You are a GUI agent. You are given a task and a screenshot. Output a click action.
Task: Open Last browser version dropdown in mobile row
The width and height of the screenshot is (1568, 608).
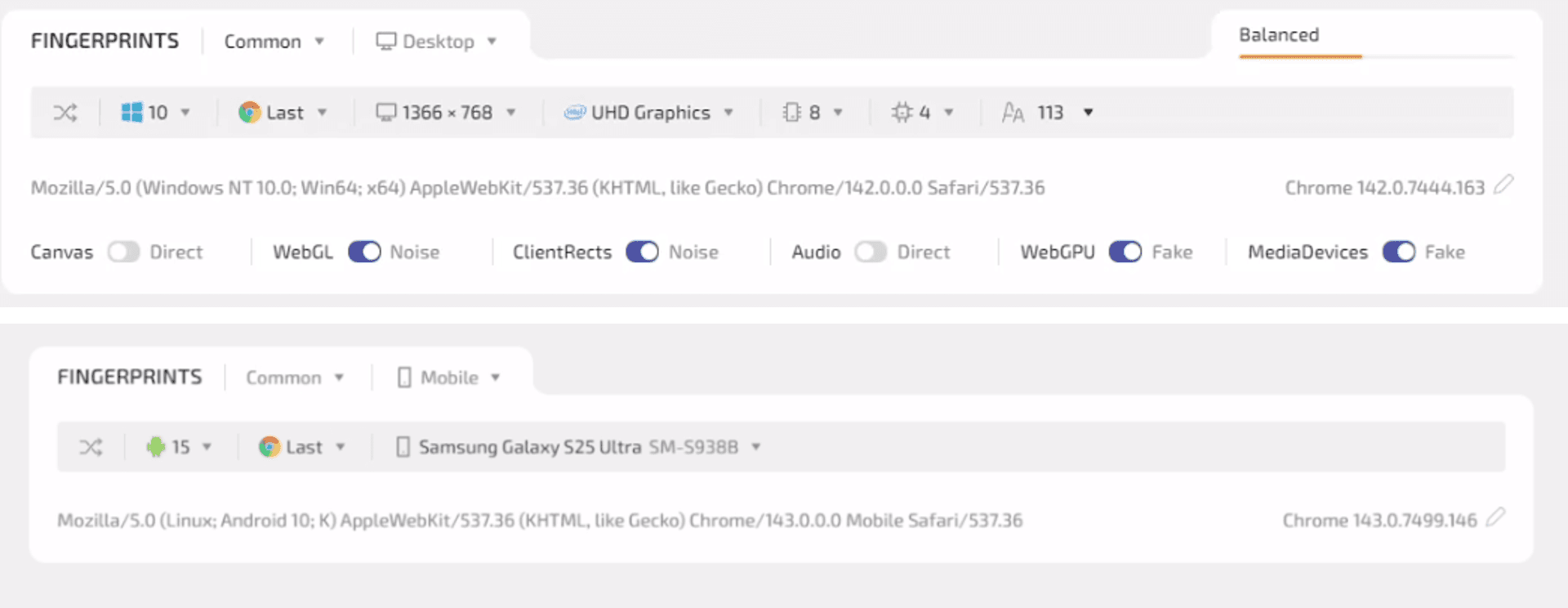[303, 447]
